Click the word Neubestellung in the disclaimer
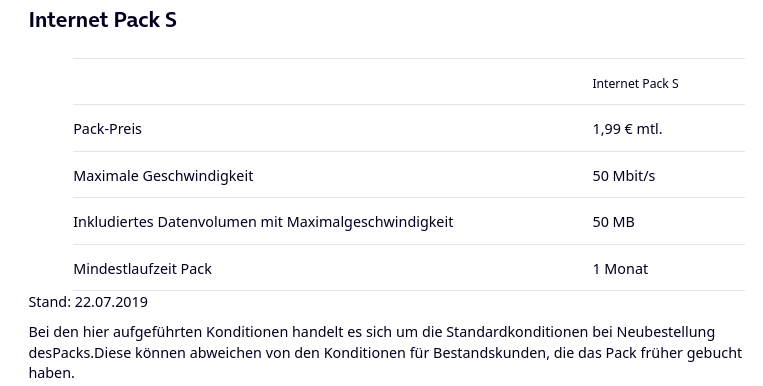The width and height of the screenshot is (763, 386). coord(666,332)
